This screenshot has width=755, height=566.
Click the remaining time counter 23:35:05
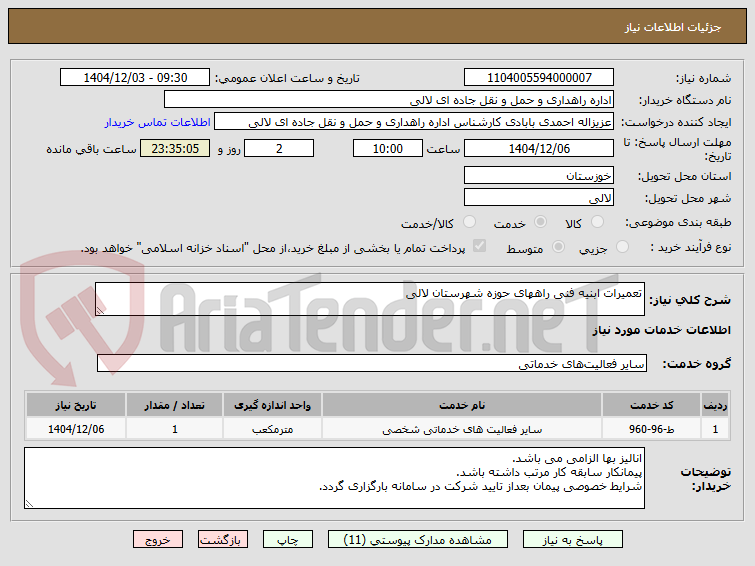[175, 148]
